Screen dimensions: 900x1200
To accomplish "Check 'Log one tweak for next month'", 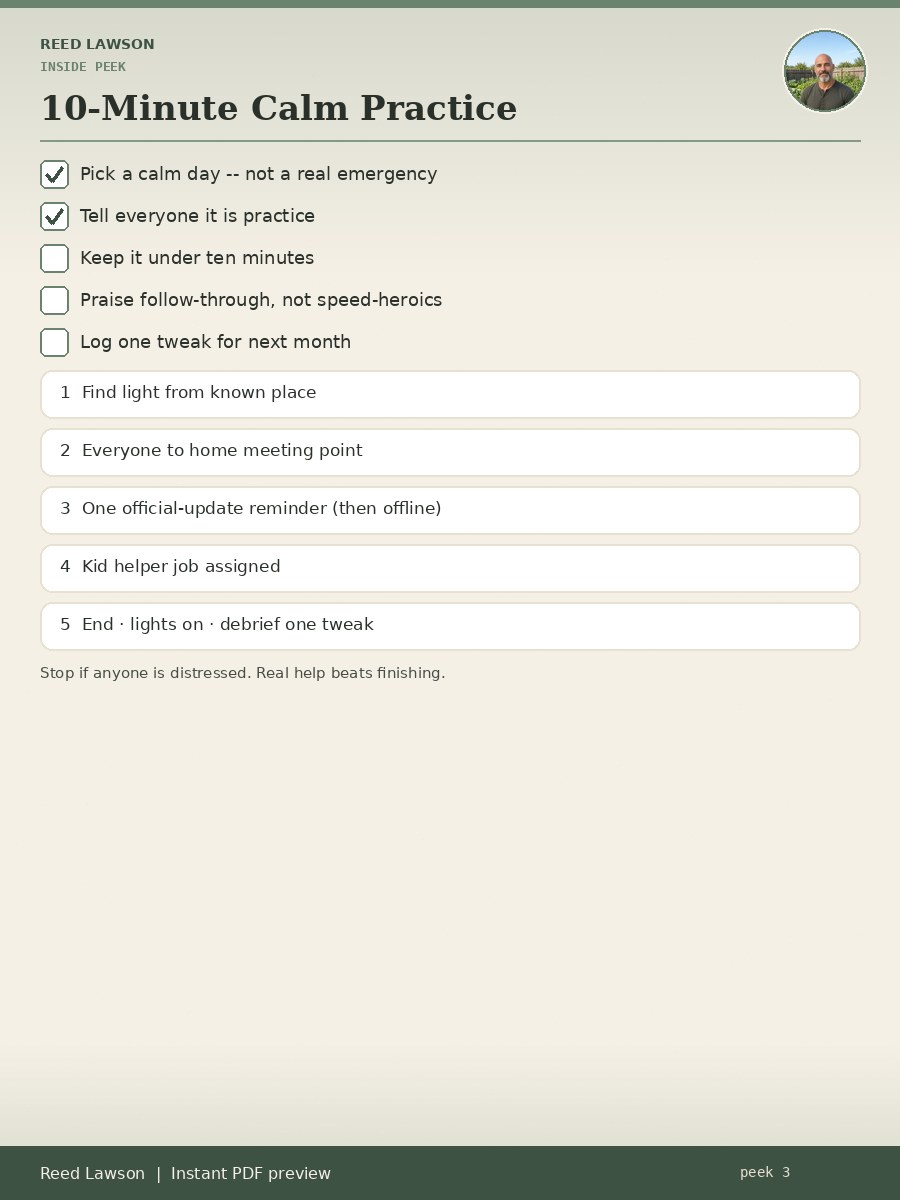I will pos(54,343).
